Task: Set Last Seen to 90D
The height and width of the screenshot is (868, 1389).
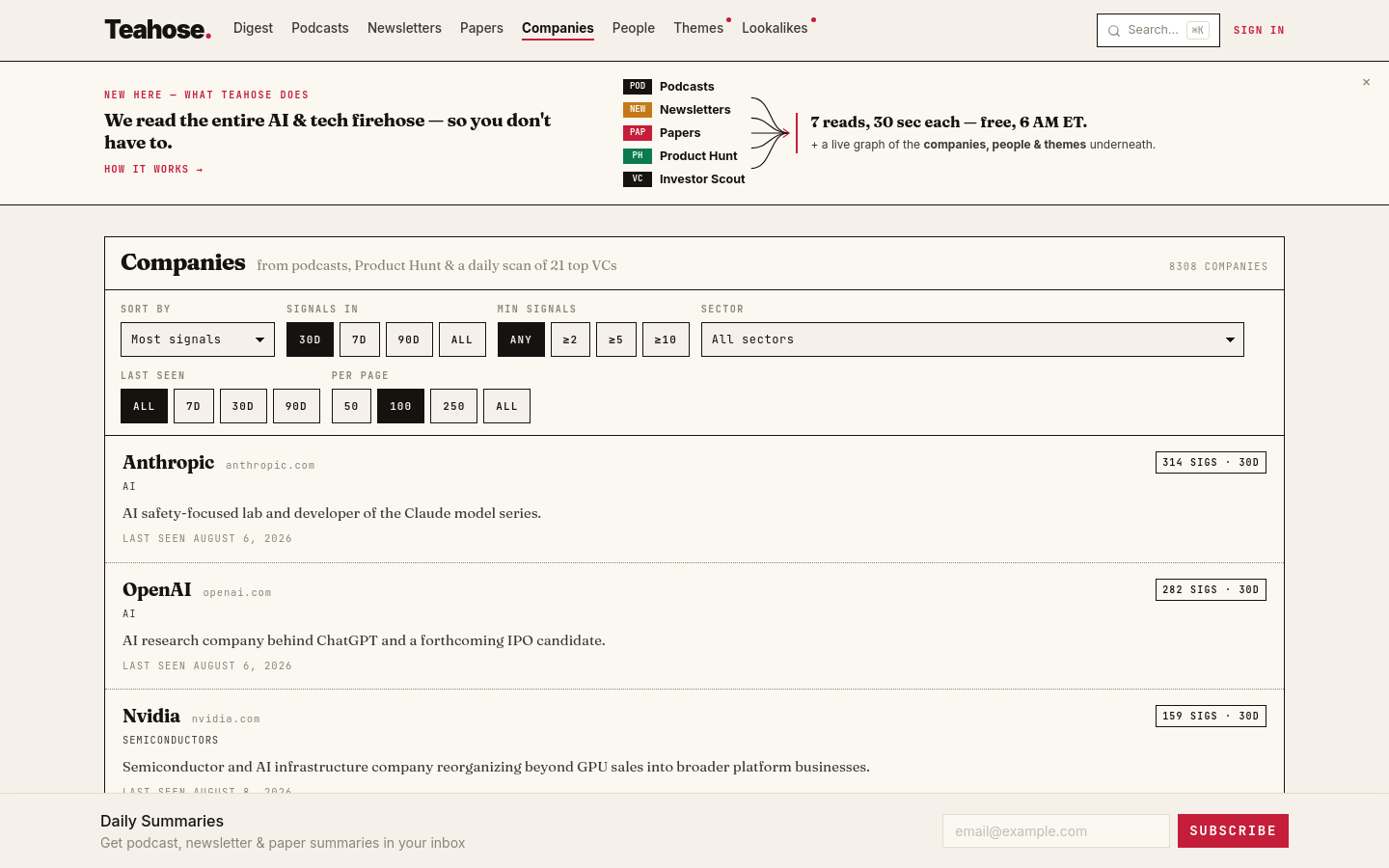Action: click(x=296, y=406)
